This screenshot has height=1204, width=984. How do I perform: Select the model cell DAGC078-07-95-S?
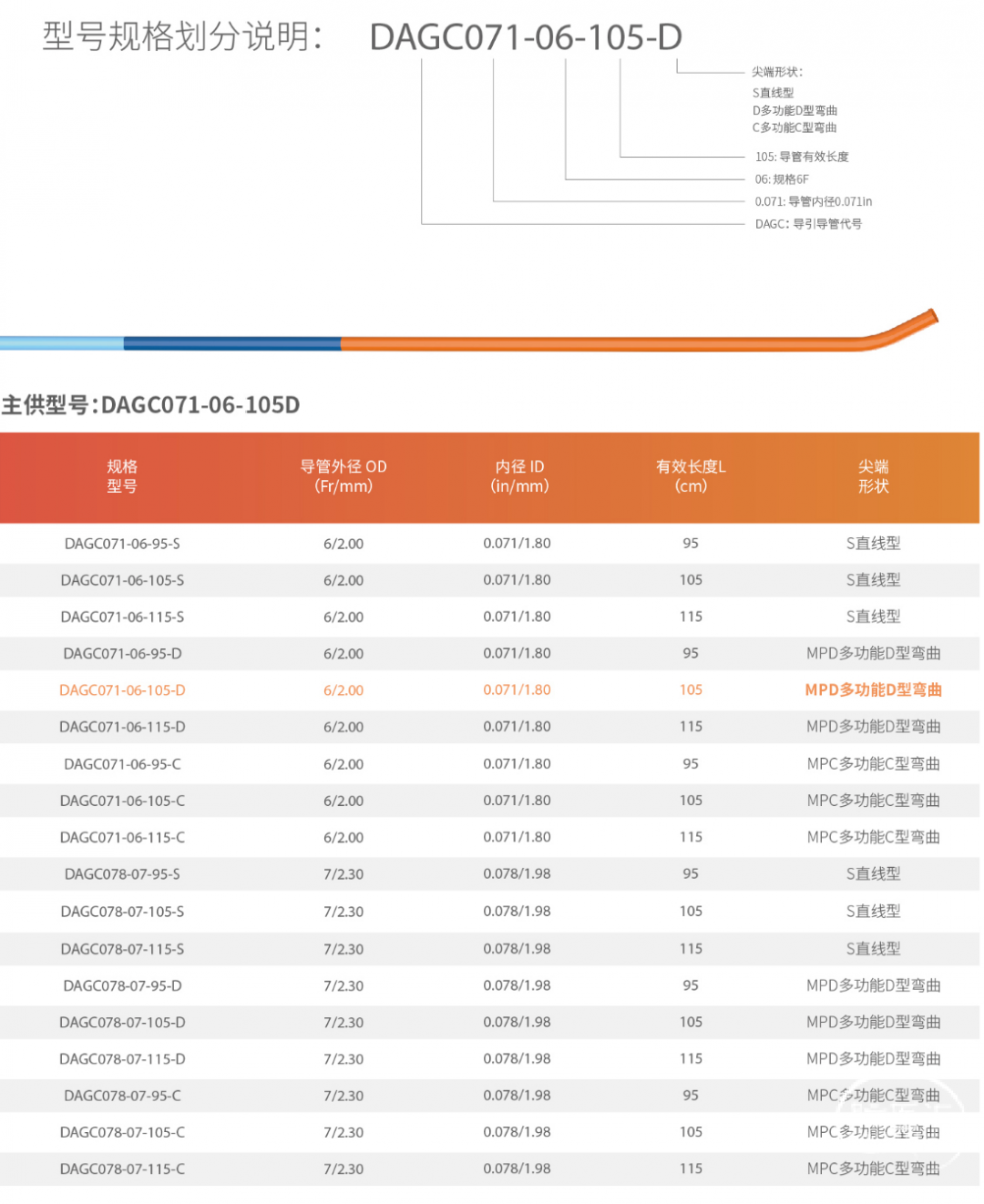point(122,874)
